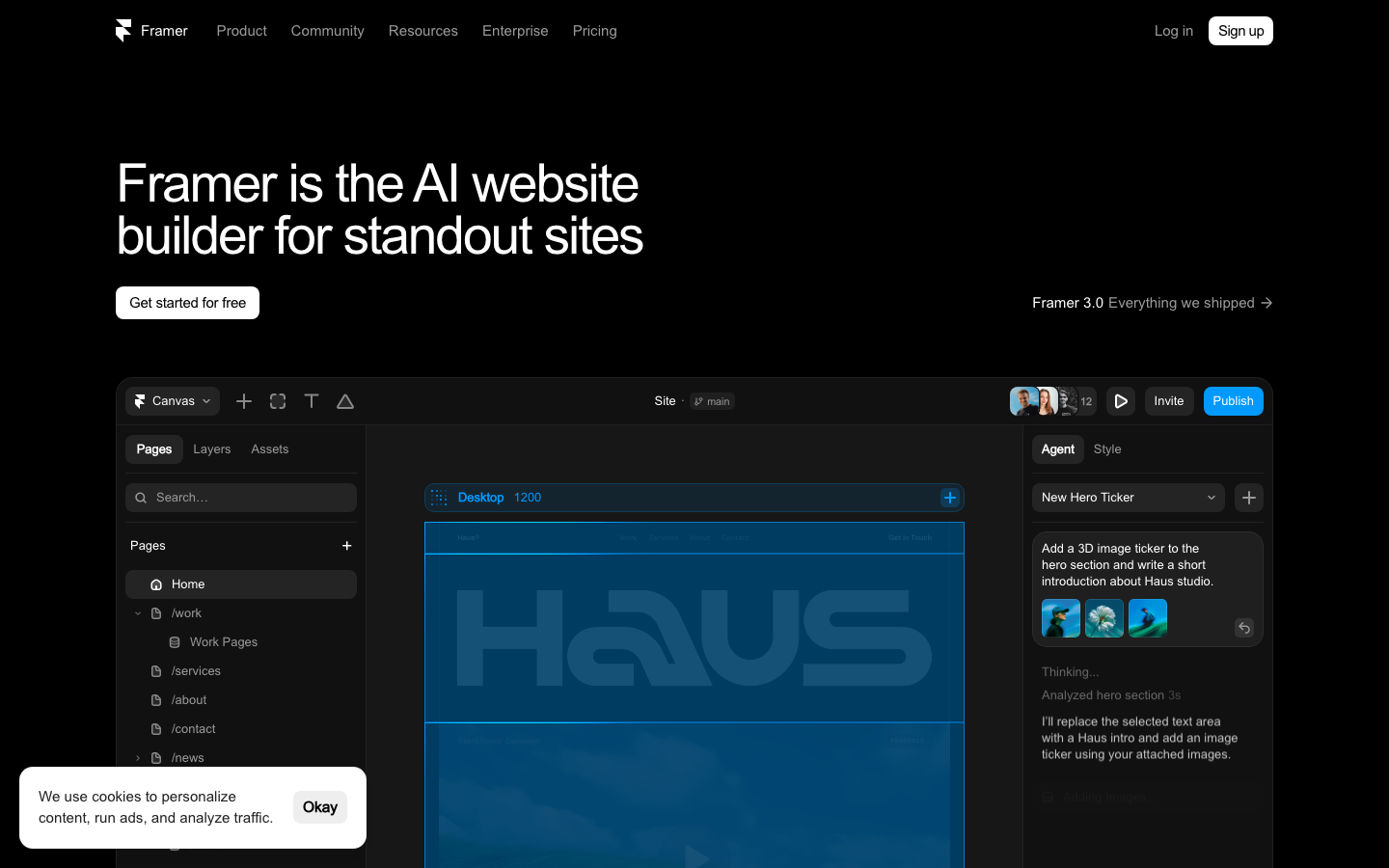Click the 1200 breakpoint width value

pyautogui.click(x=528, y=498)
